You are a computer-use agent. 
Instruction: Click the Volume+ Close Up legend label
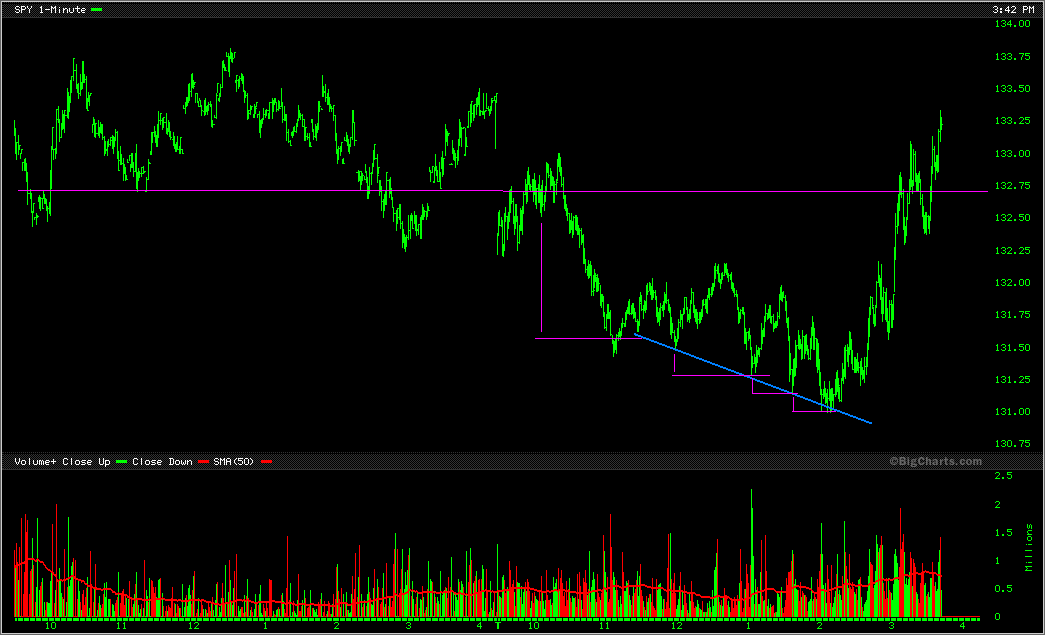point(62,462)
